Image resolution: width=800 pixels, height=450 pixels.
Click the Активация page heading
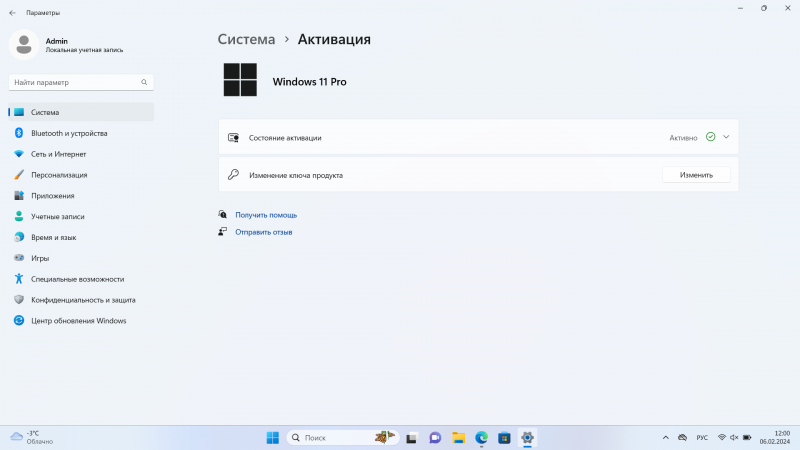click(334, 39)
